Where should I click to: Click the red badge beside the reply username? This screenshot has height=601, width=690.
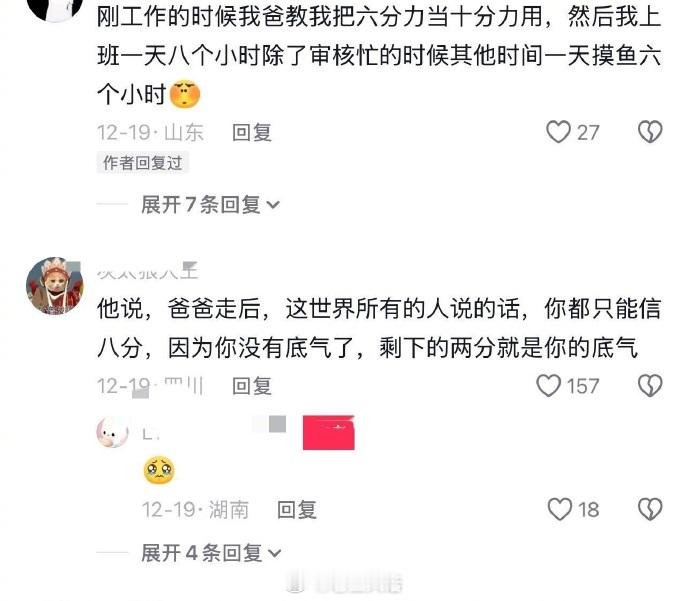[329, 432]
